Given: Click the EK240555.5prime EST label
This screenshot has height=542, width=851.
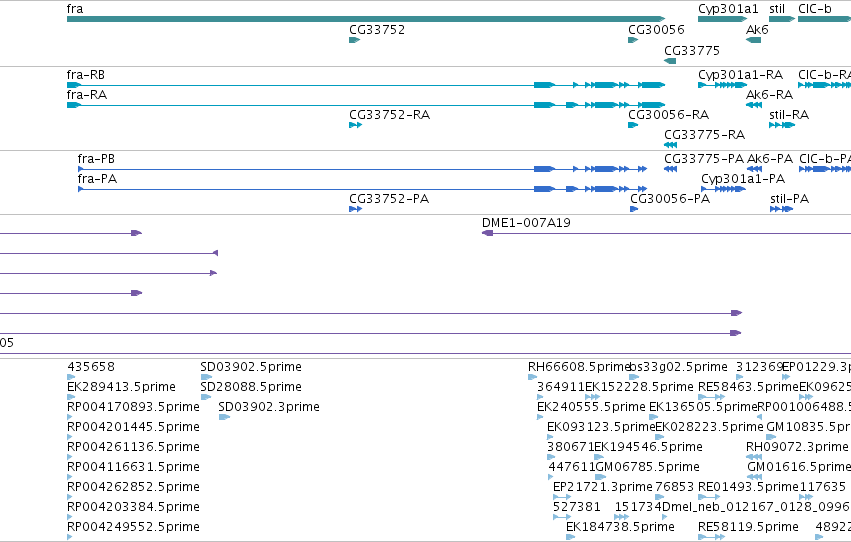Looking at the screenshot, I should tap(591, 407).
